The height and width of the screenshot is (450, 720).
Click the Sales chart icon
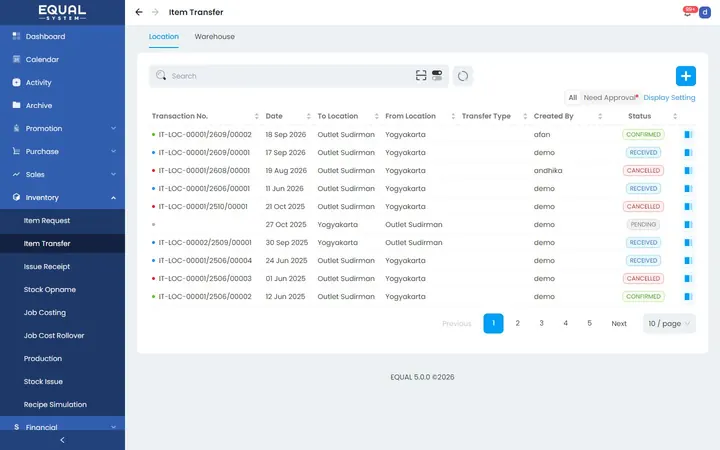pyautogui.click(x=17, y=174)
